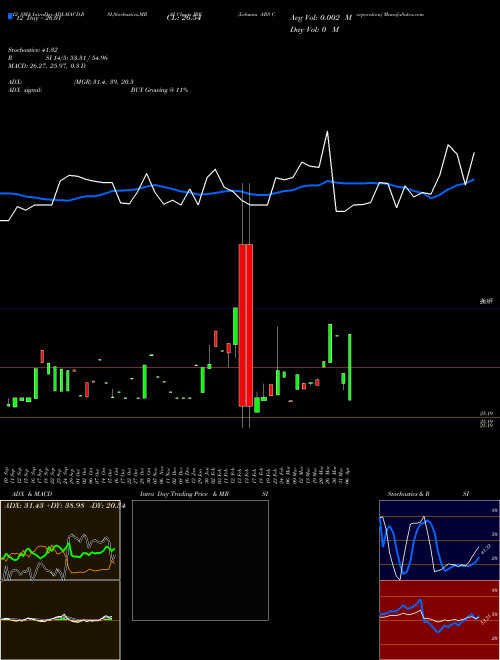The height and width of the screenshot is (660, 500).
Task: Open the blue Stochastics chart panel
Action: click(x=439, y=540)
